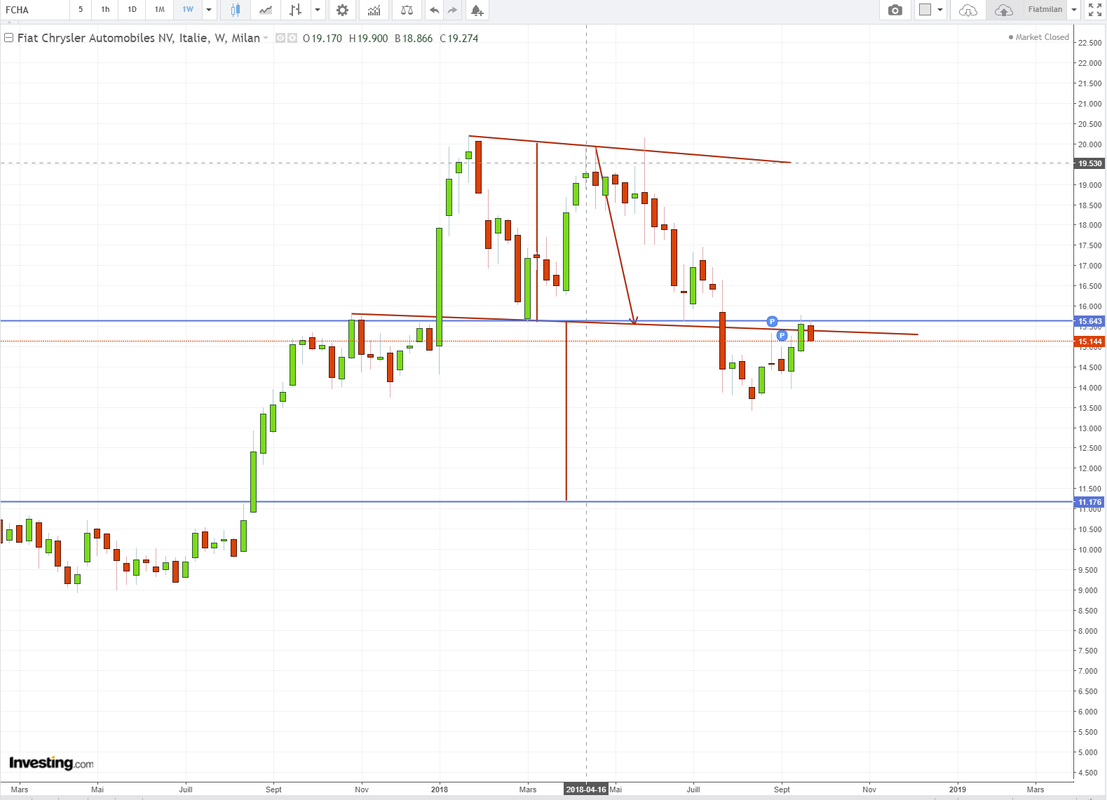Enter fullscreen mode with the arrows icon

tap(1094, 10)
